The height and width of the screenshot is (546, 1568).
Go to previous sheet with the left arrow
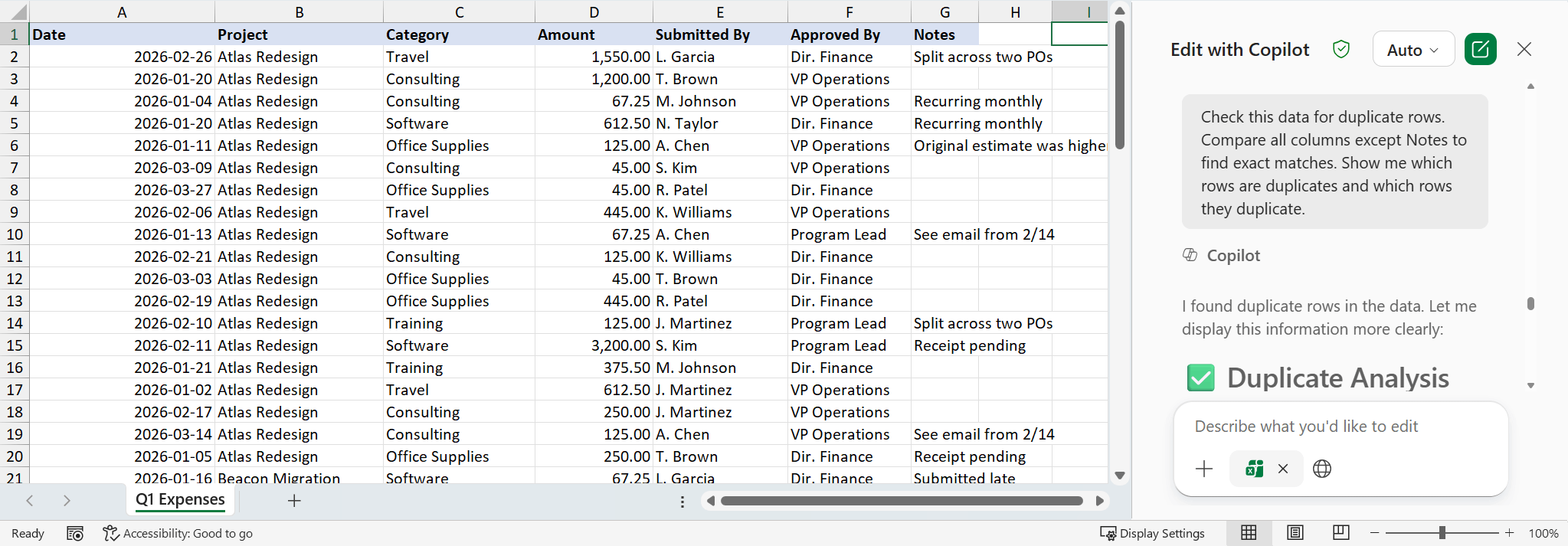30,501
